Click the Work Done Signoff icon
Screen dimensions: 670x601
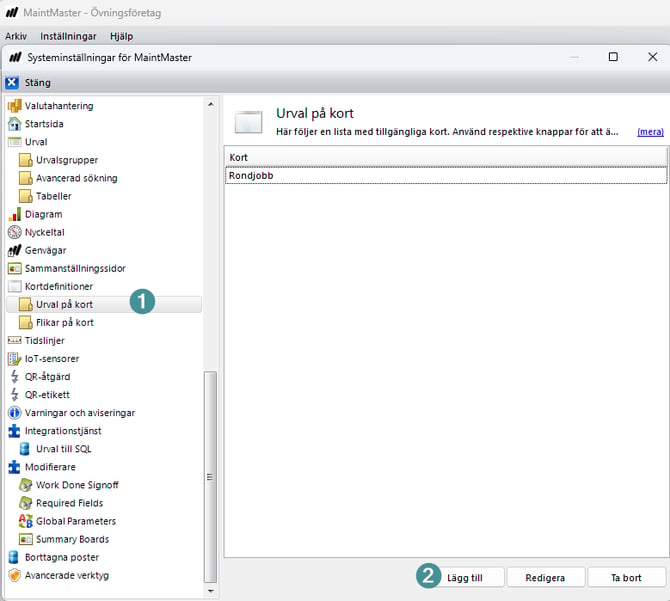click(x=26, y=485)
